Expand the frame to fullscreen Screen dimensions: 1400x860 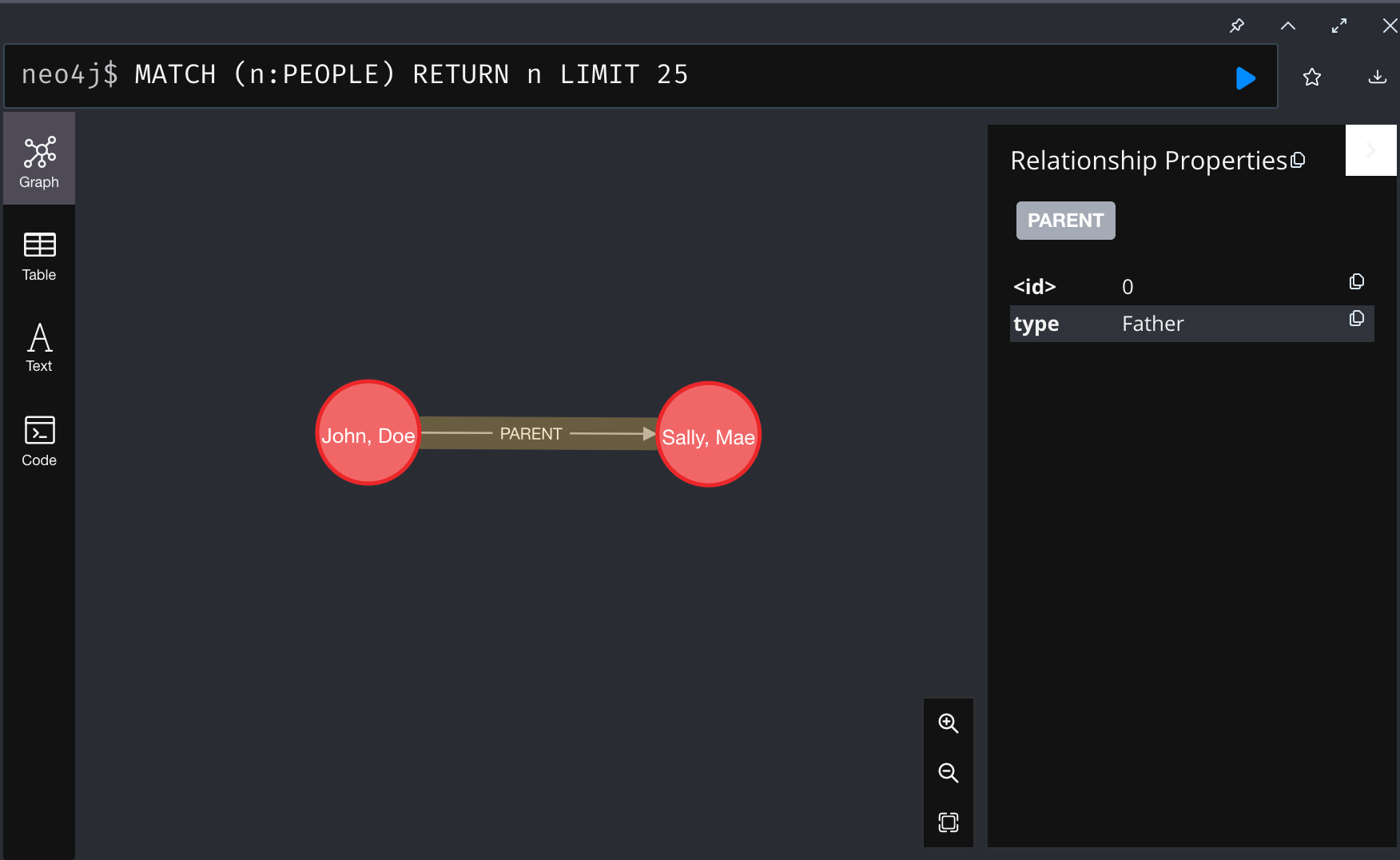(1339, 26)
